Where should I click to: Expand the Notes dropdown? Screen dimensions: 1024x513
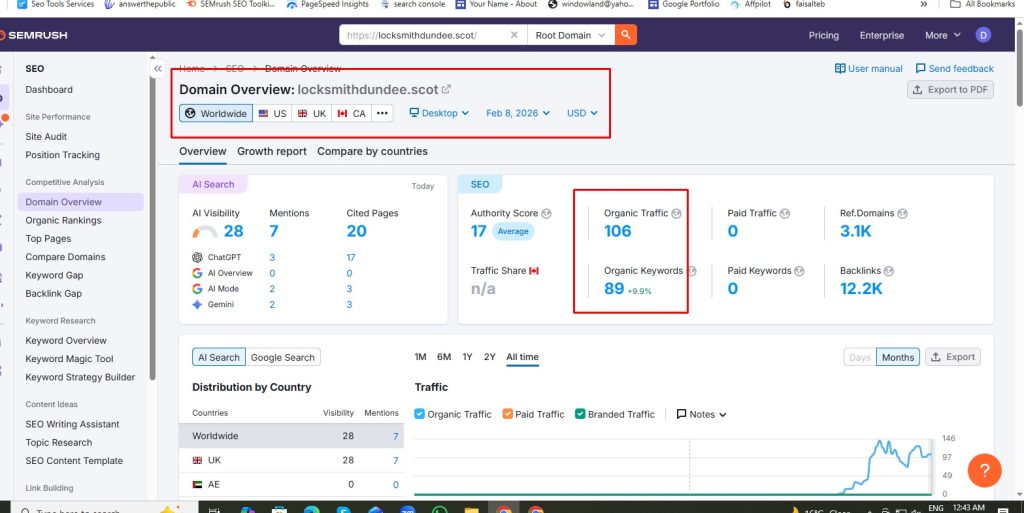(701, 414)
